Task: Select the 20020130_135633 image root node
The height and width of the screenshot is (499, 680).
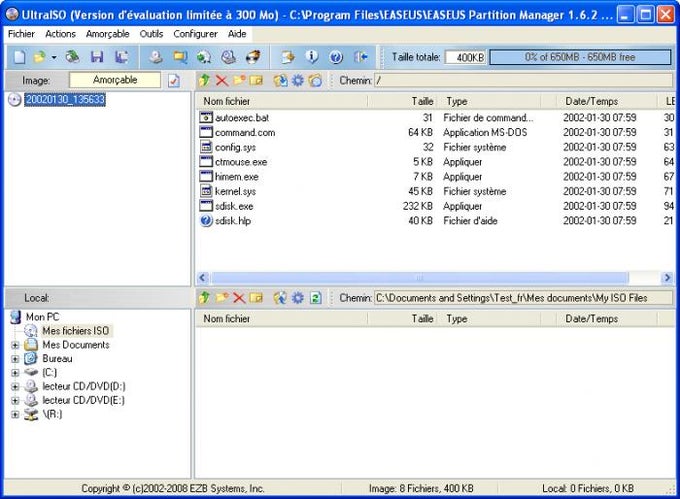Action: [65, 99]
